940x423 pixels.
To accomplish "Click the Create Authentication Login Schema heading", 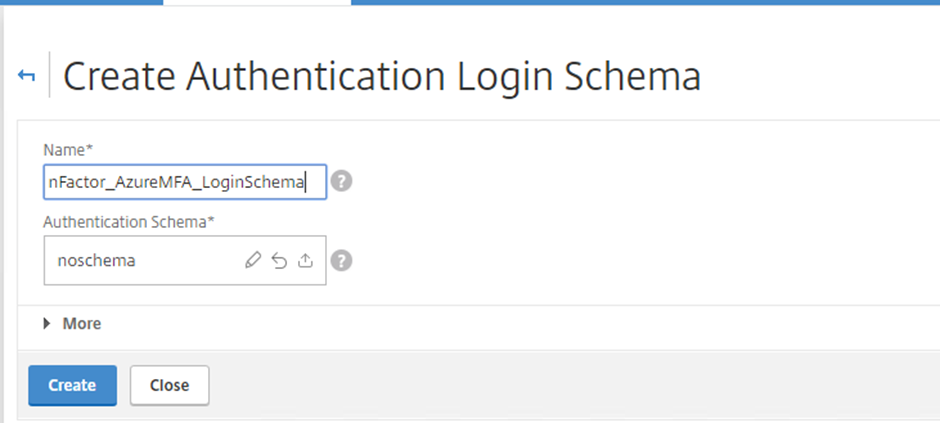I will coord(382,76).
